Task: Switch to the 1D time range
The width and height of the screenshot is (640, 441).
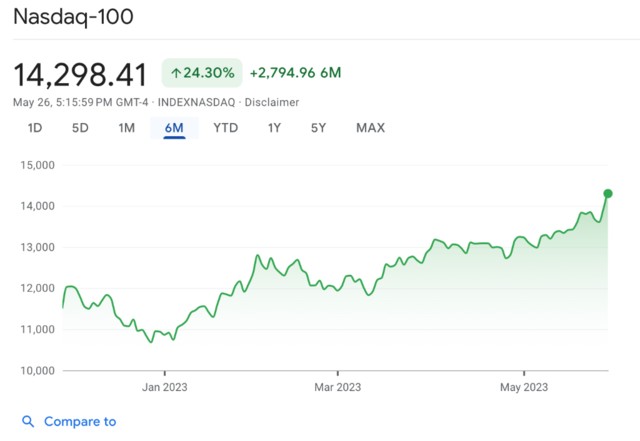Action: pos(35,128)
